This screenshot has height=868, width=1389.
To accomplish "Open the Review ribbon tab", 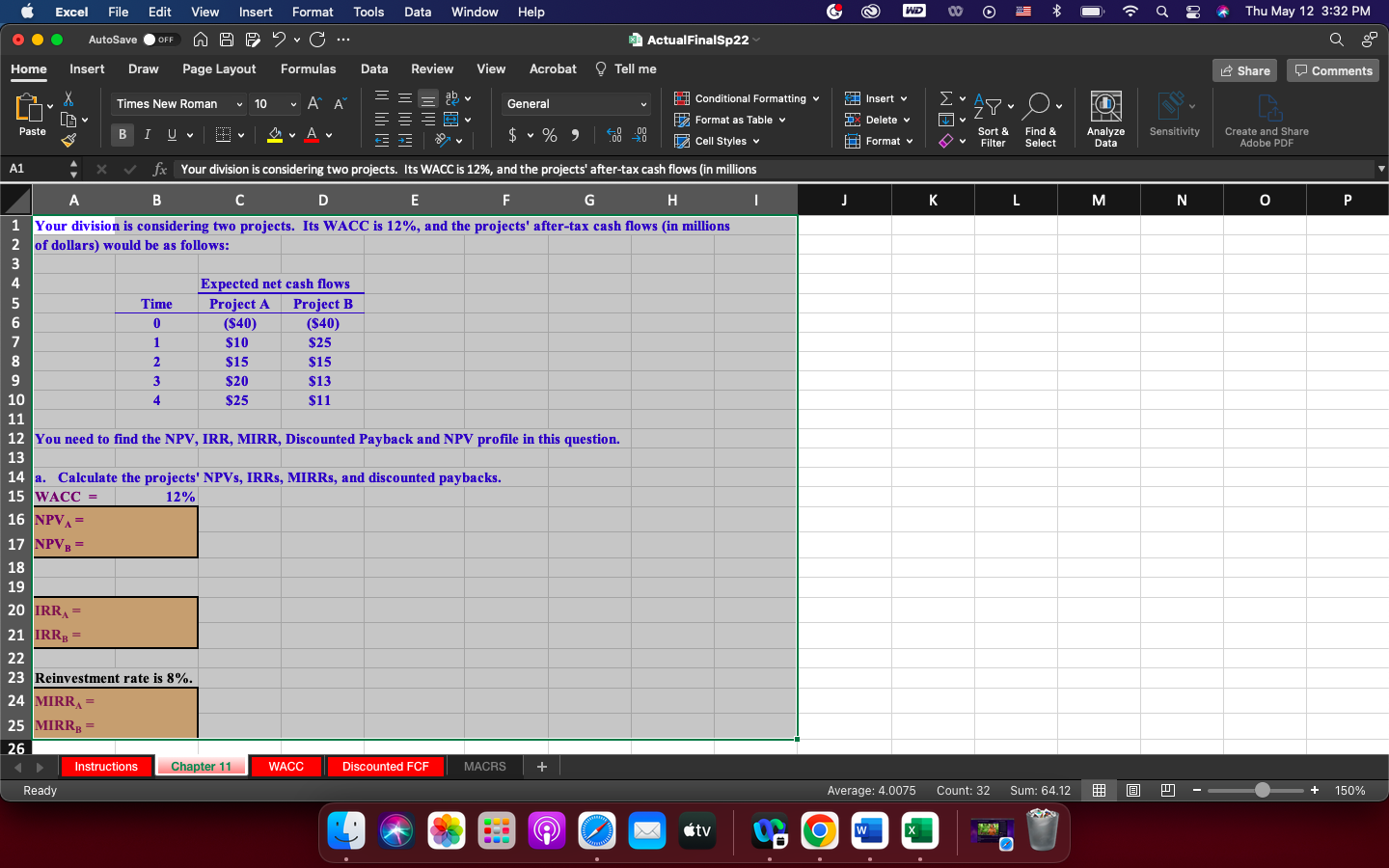I will point(432,68).
